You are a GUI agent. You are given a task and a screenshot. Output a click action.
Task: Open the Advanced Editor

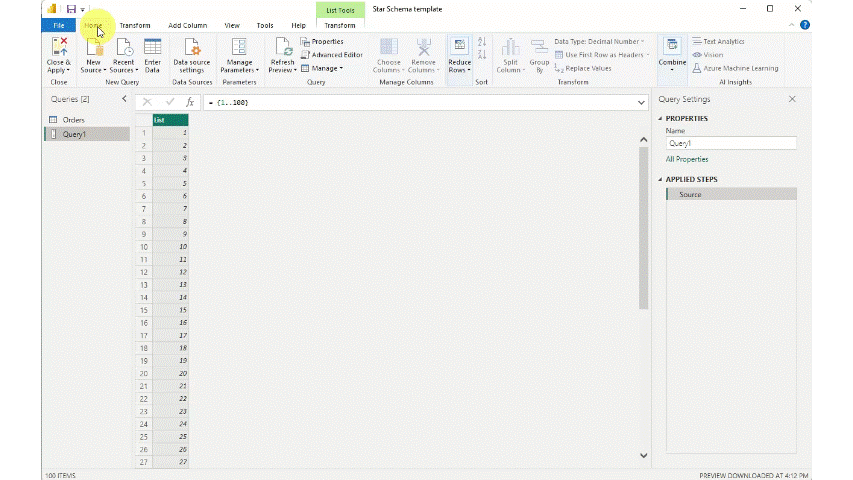click(x=336, y=55)
